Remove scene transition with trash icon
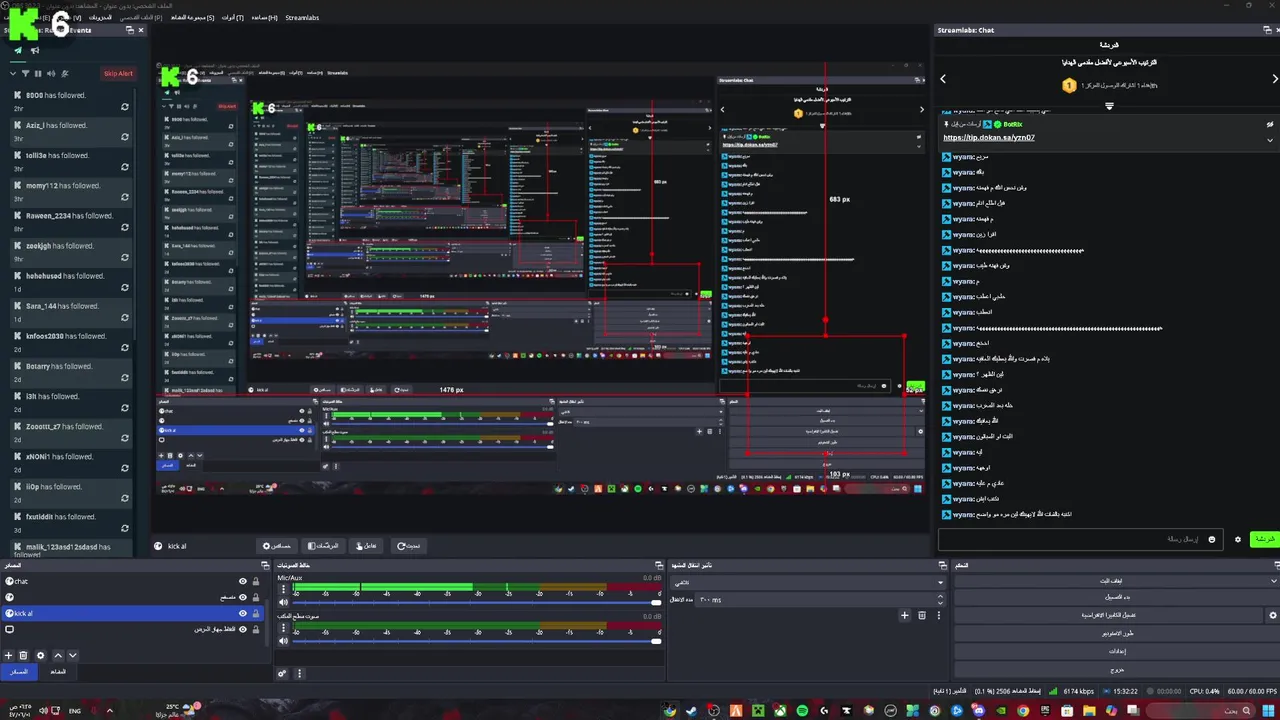The height and width of the screenshot is (720, 1280). click(x=922, y=615)
